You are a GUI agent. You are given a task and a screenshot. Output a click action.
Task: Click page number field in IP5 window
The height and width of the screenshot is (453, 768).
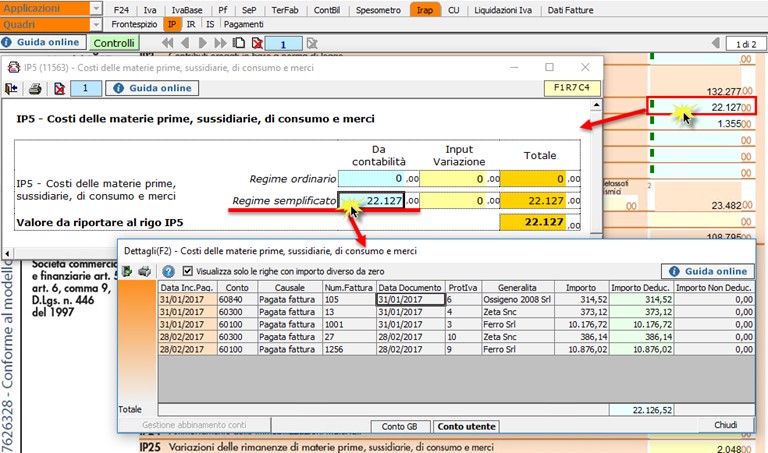point(86,88)
